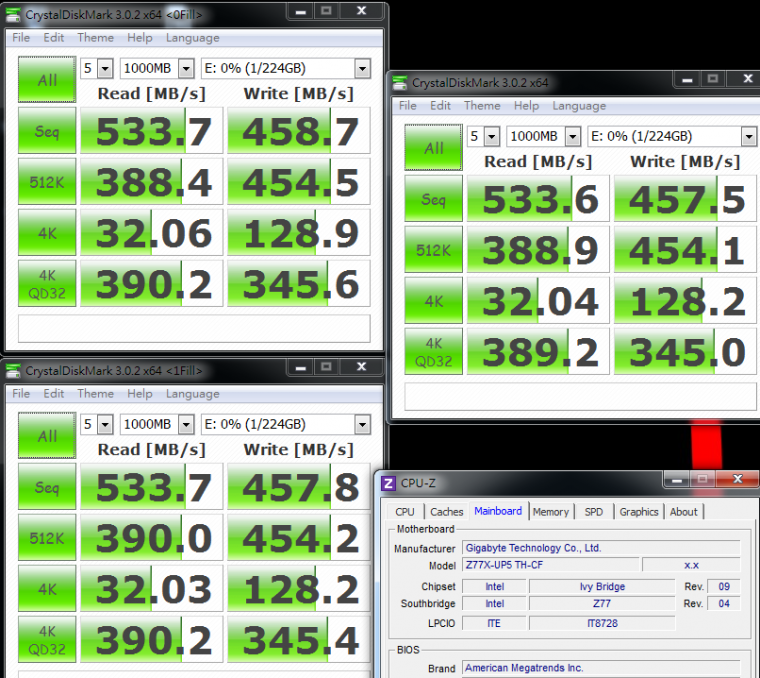
Task: Expand the 1000MB size dropdown in the right CrystalDiskMark window
Action: click(x=572, y=136)
